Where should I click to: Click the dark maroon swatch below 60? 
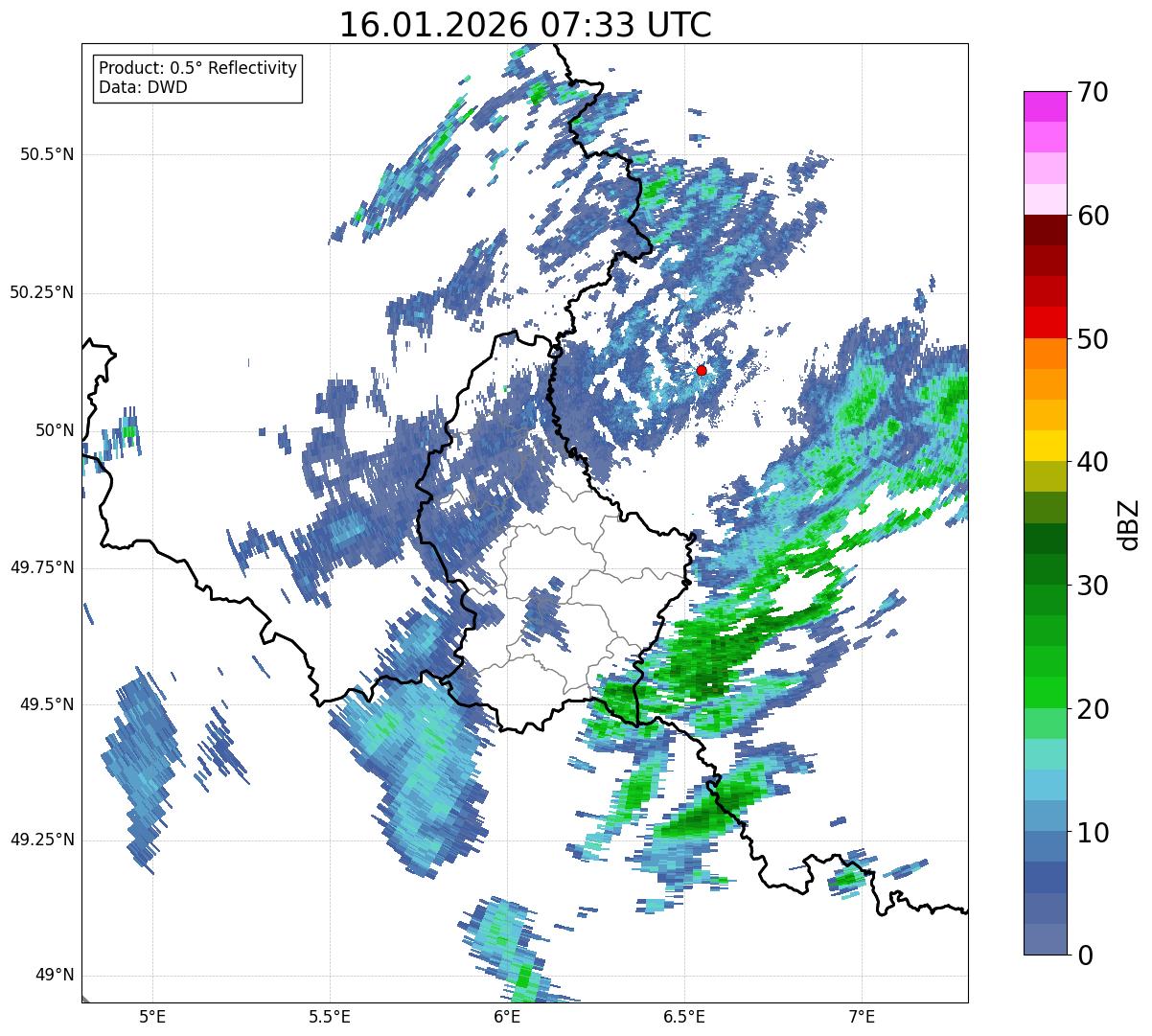pyautogui.click(x=1046, y=230)
